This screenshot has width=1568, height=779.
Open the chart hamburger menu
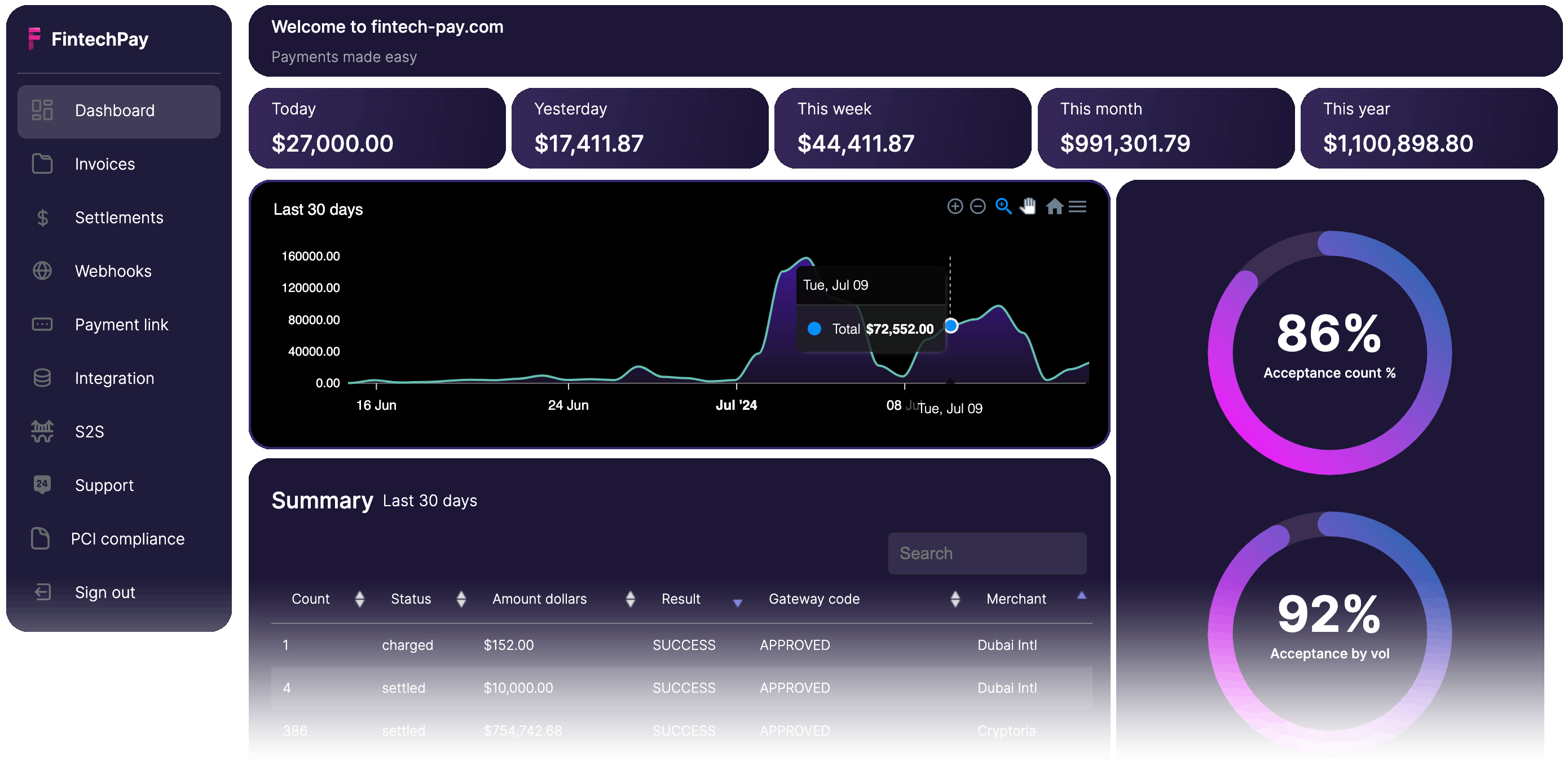coord(1077,207)
